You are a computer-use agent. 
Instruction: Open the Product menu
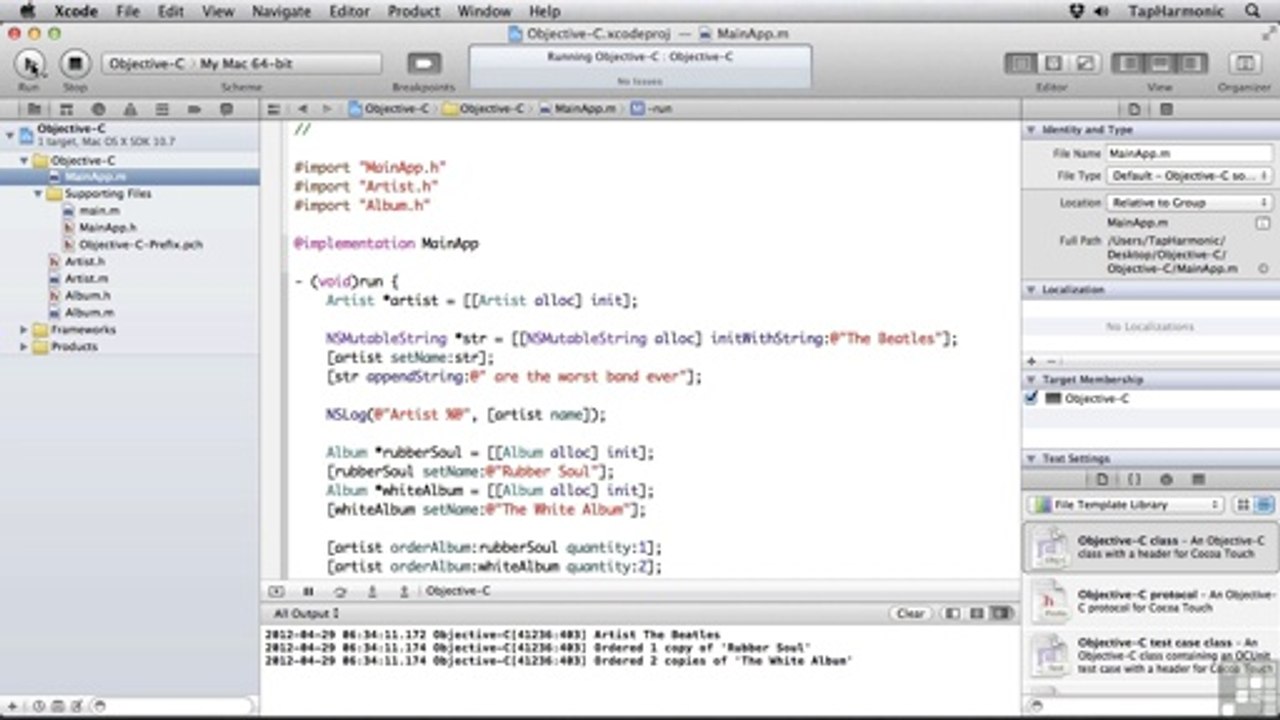414,11
